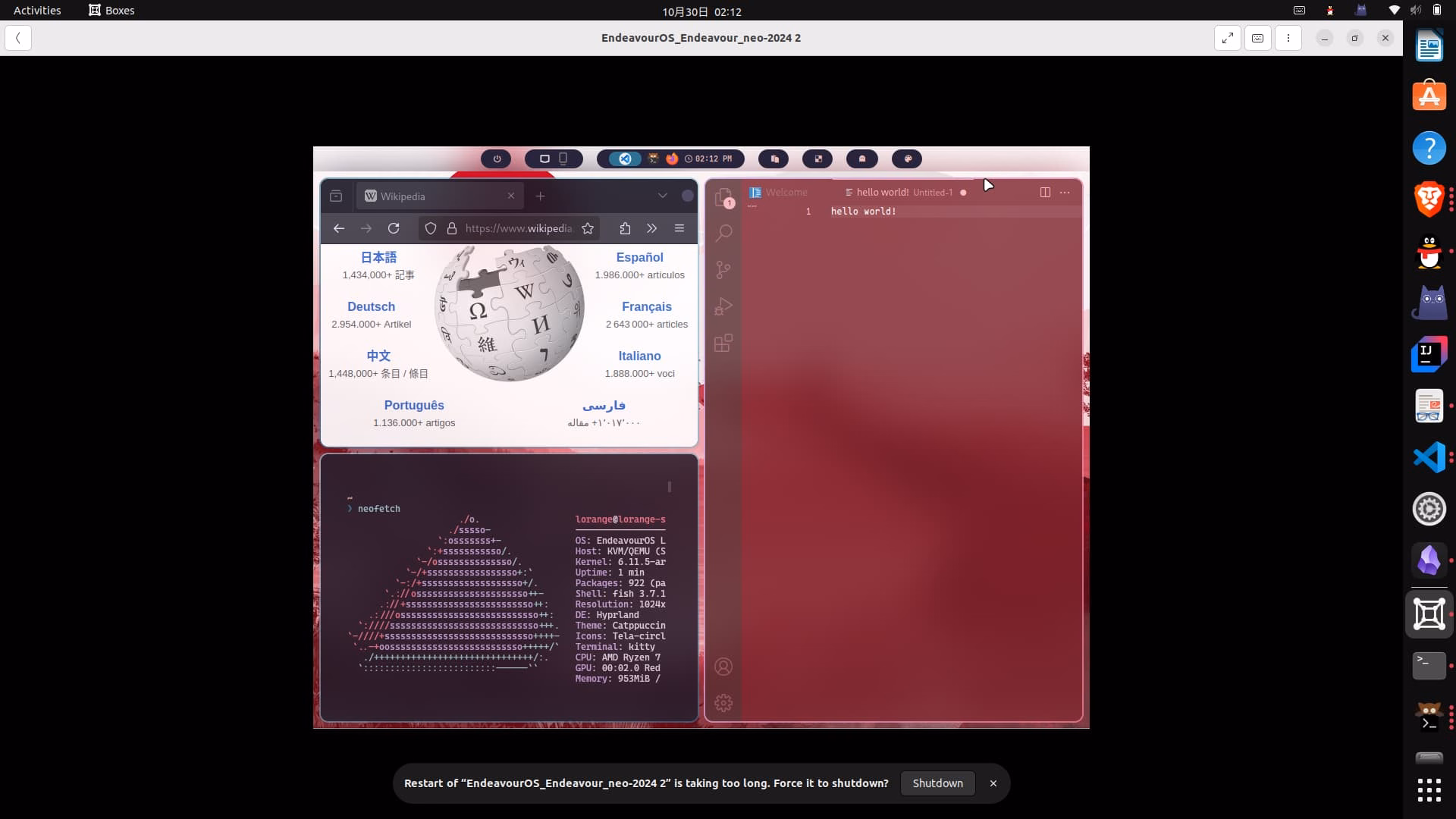
Task: Go forward in Firefox
Action: pos(366,228)
